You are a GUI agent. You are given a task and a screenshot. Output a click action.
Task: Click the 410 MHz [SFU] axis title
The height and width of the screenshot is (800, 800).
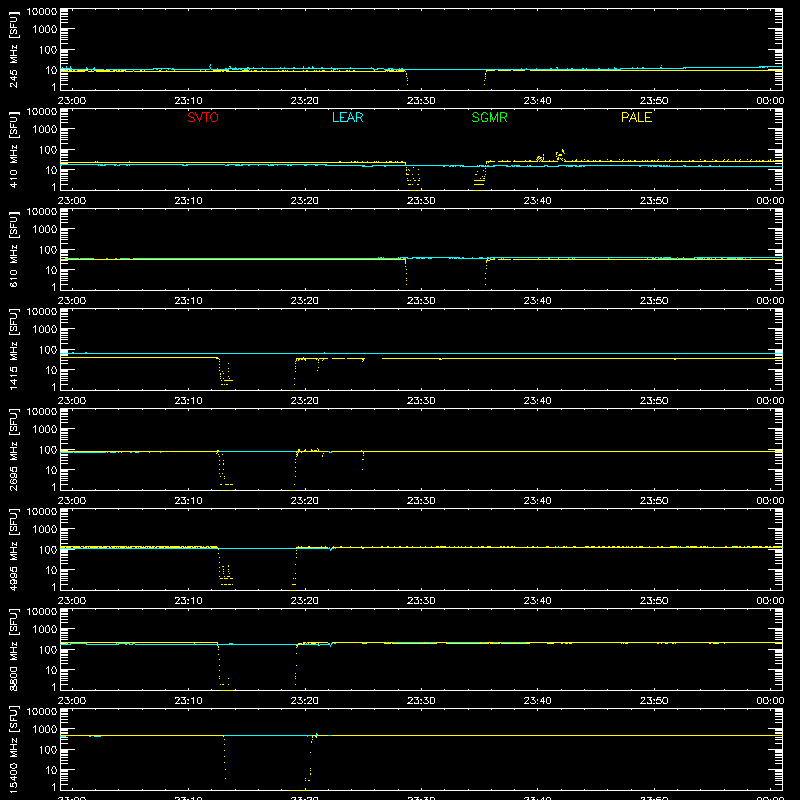tap(14, 149)
